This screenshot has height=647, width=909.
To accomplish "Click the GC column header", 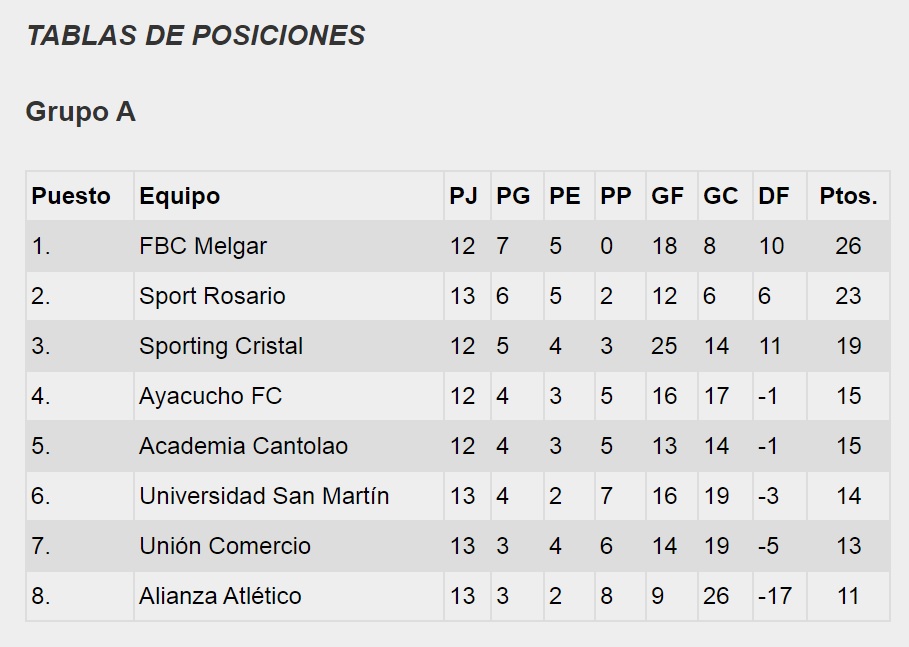I will (720, 196).
